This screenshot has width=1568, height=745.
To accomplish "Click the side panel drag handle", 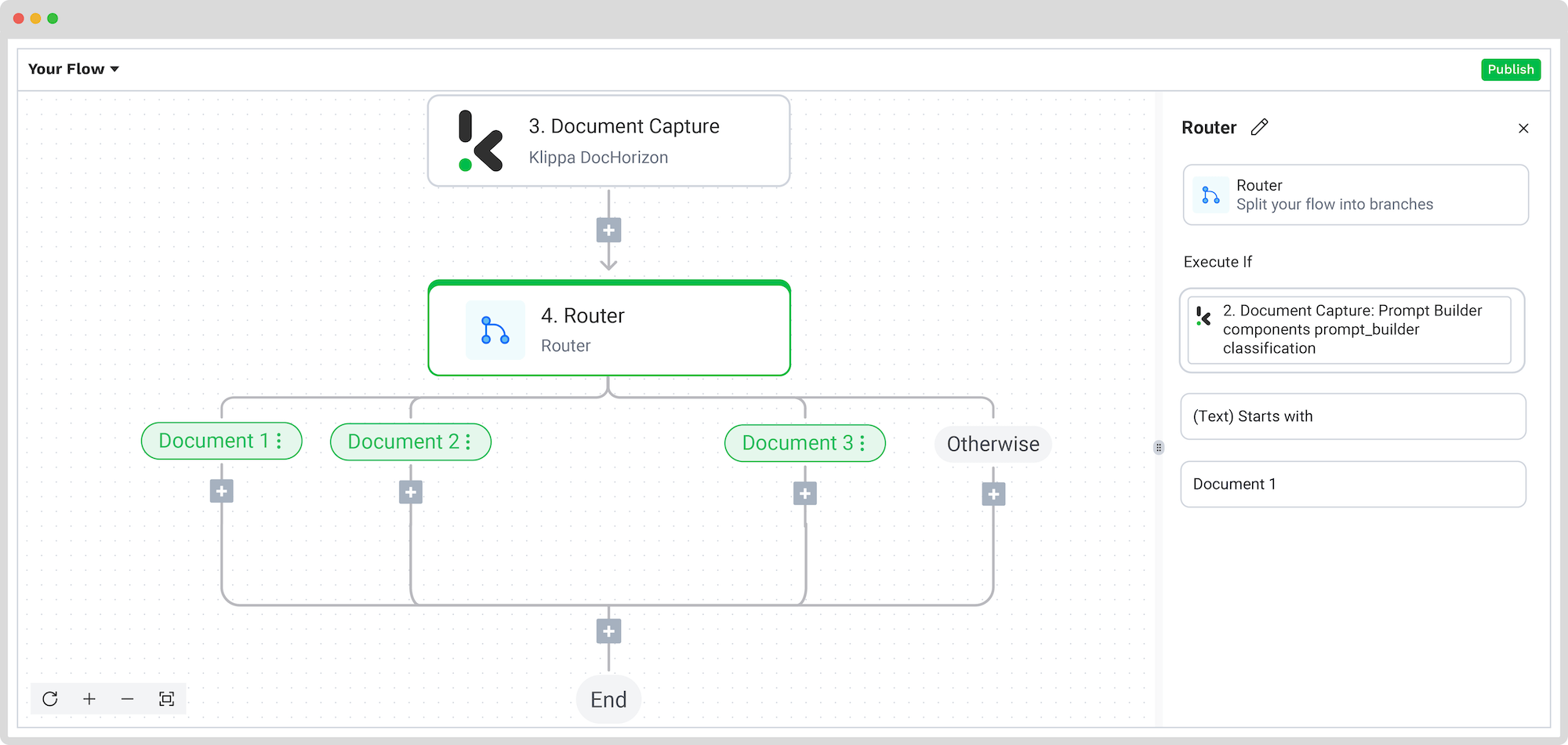I will 1159,447.
